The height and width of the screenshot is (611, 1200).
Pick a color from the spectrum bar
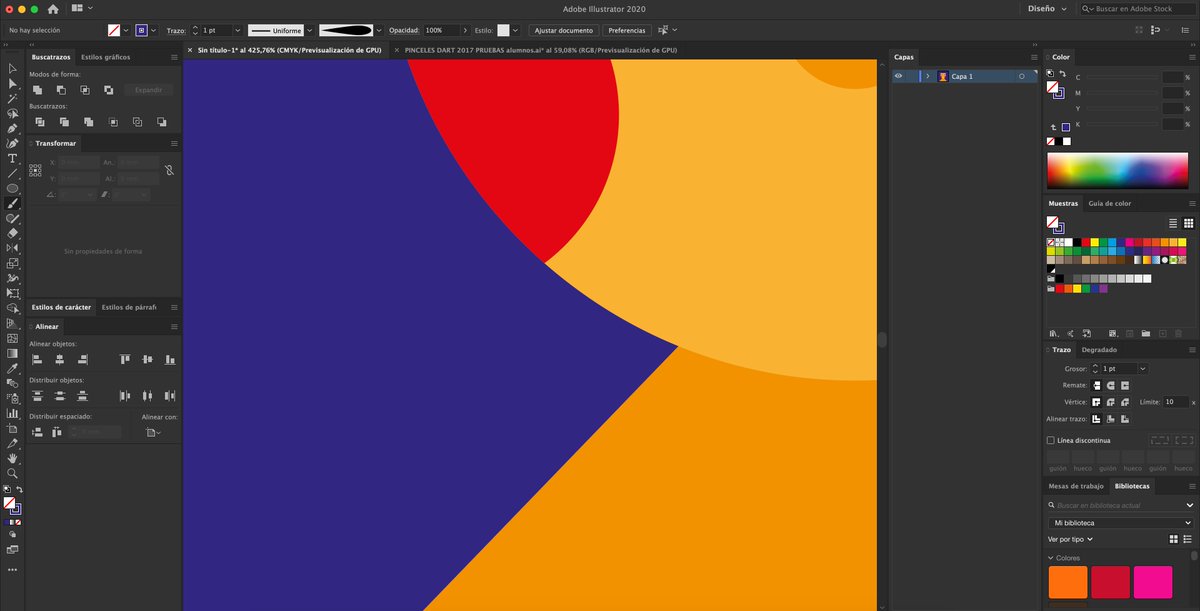(1119, 171)
